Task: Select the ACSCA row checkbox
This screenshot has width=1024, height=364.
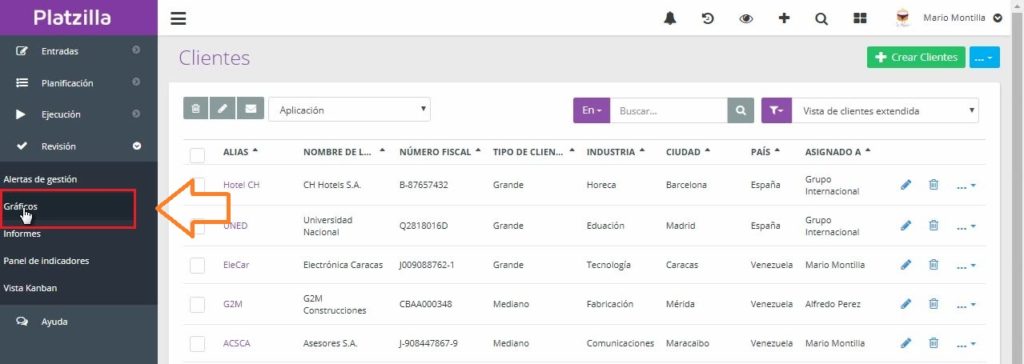Action: (x=197, y=344)
